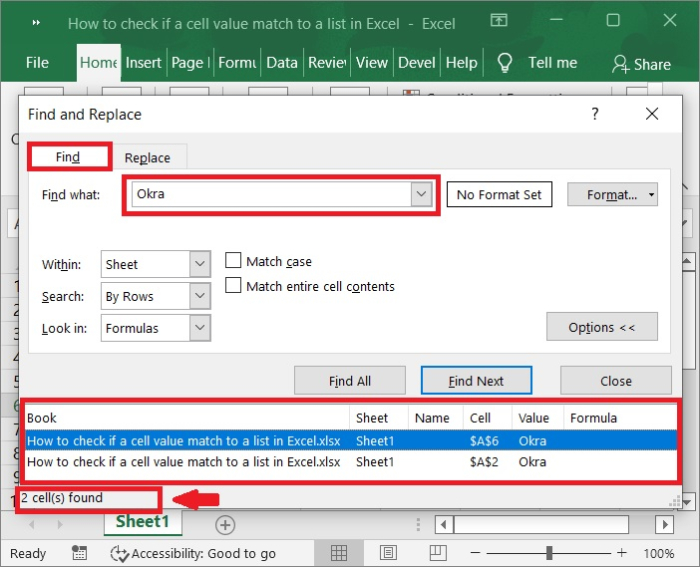Sort results by Cell column header
This screenshot has height=567, width=700.
coord(488,418)
